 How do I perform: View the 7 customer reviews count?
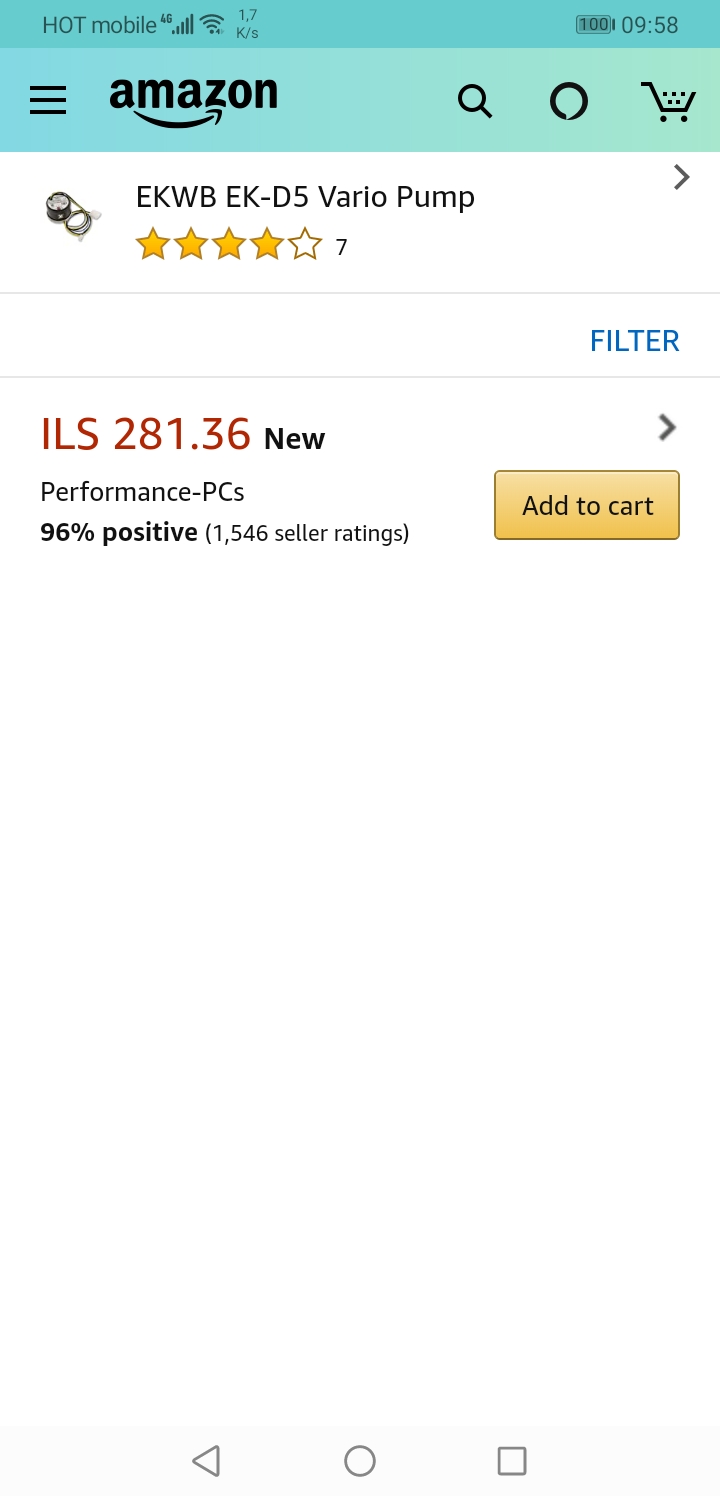click(x=341, y=247)
